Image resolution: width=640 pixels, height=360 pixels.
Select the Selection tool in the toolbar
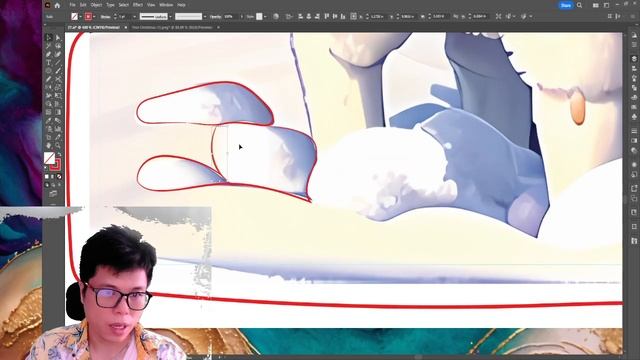click(49, 38)
